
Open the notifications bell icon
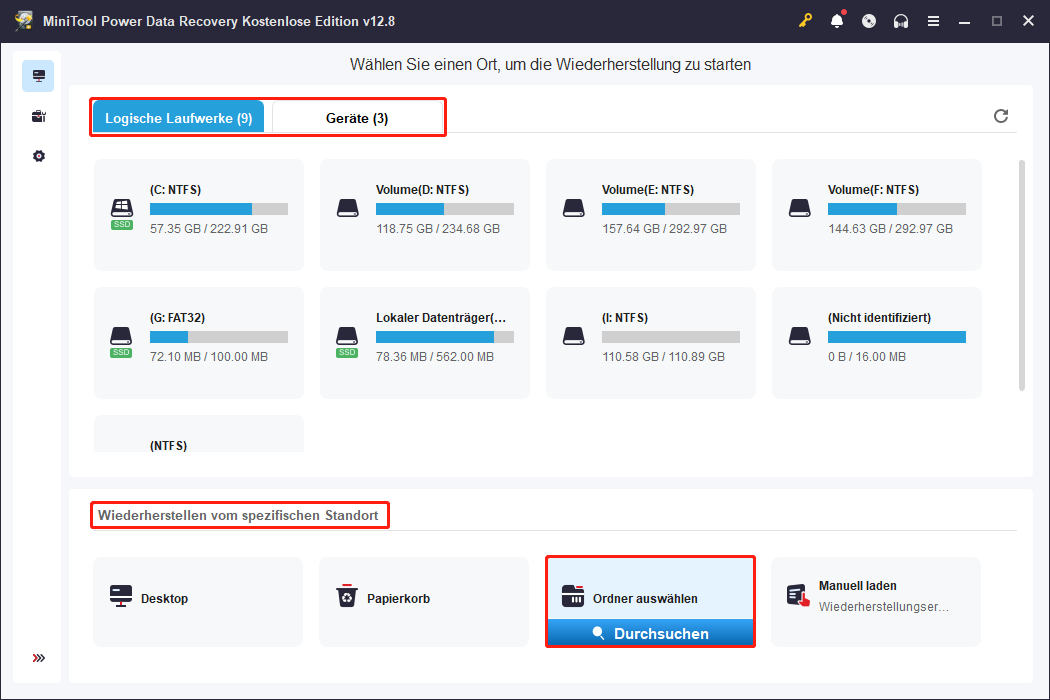click(x=837, y=21)
